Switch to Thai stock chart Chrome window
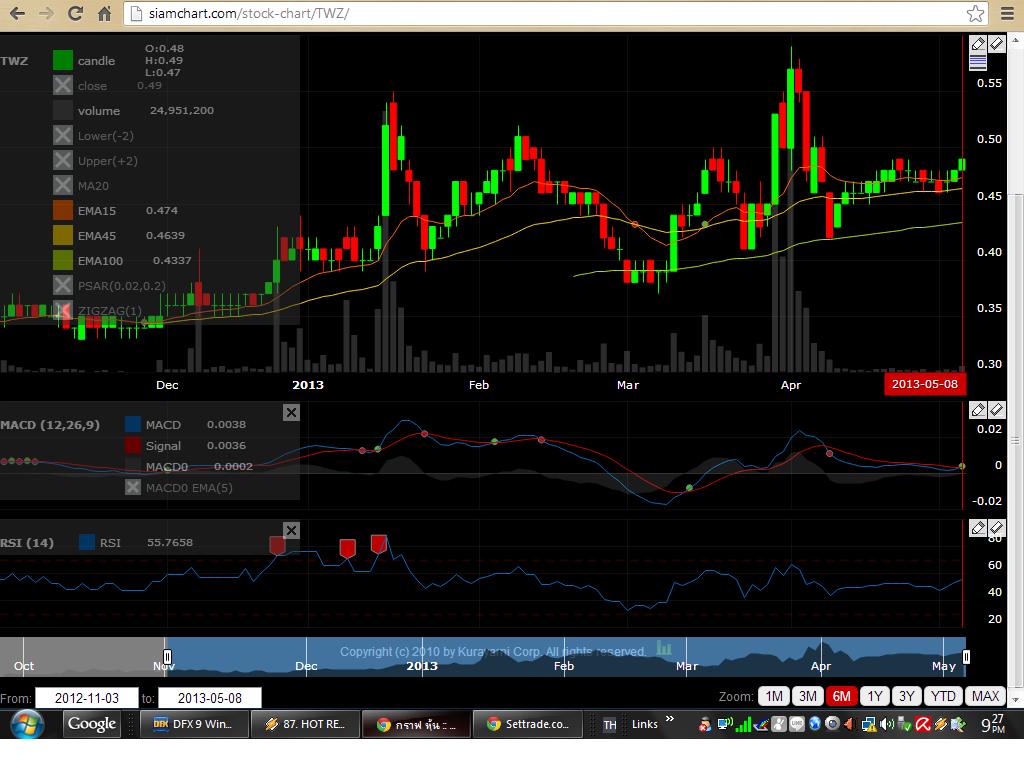 pos(416,724)
